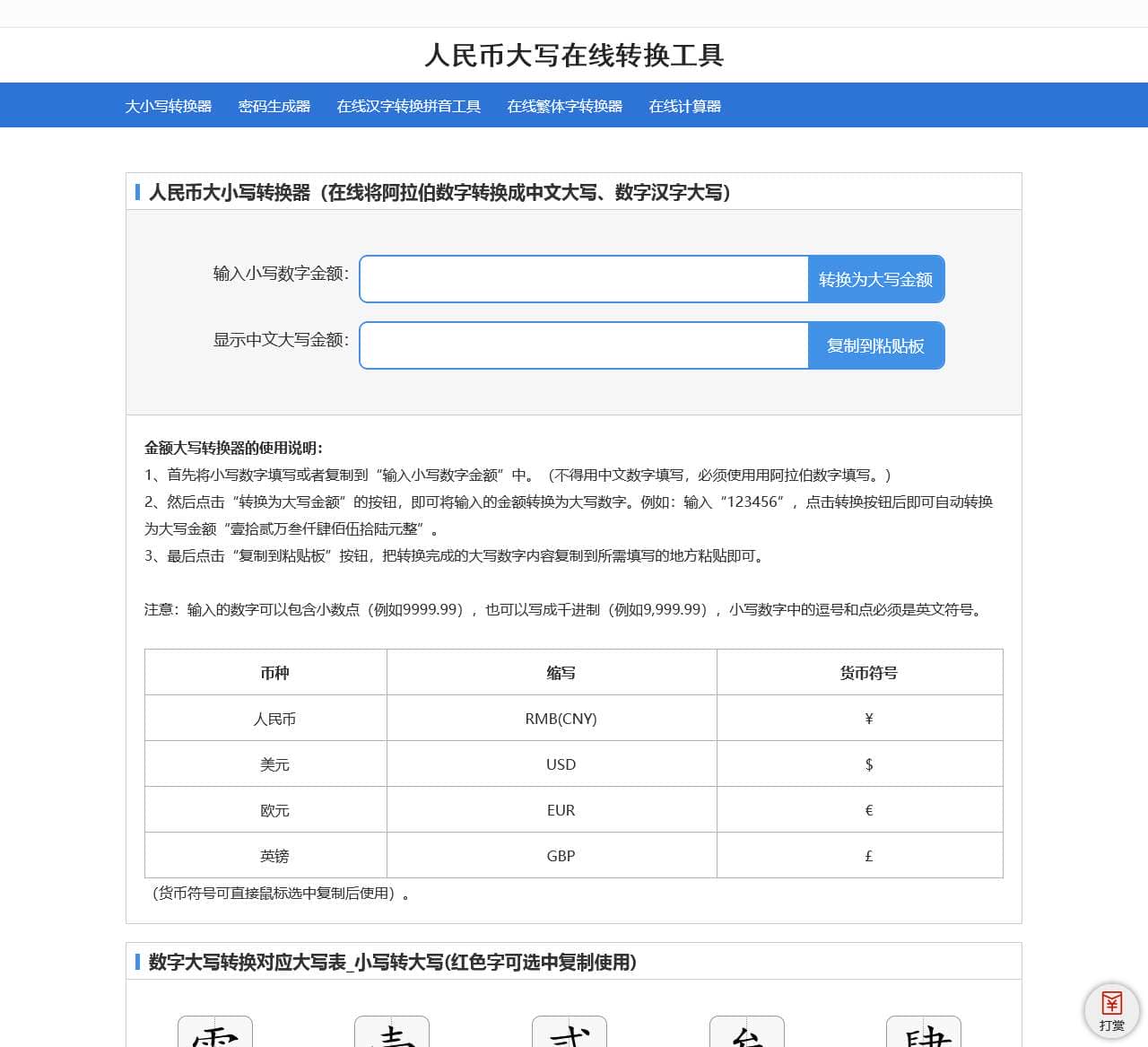
Task: Click the RMB(CNY) abbreviation cell
Action: coord(552,718)
